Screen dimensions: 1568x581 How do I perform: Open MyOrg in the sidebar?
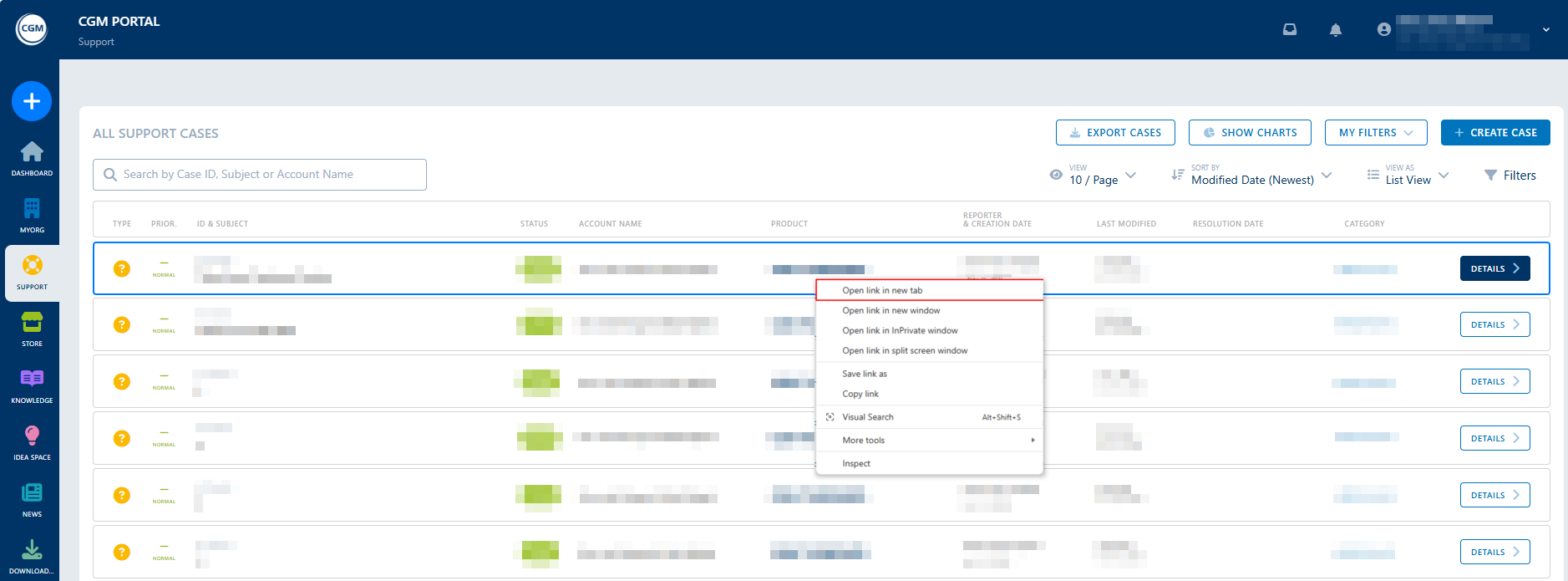point(32,210)
